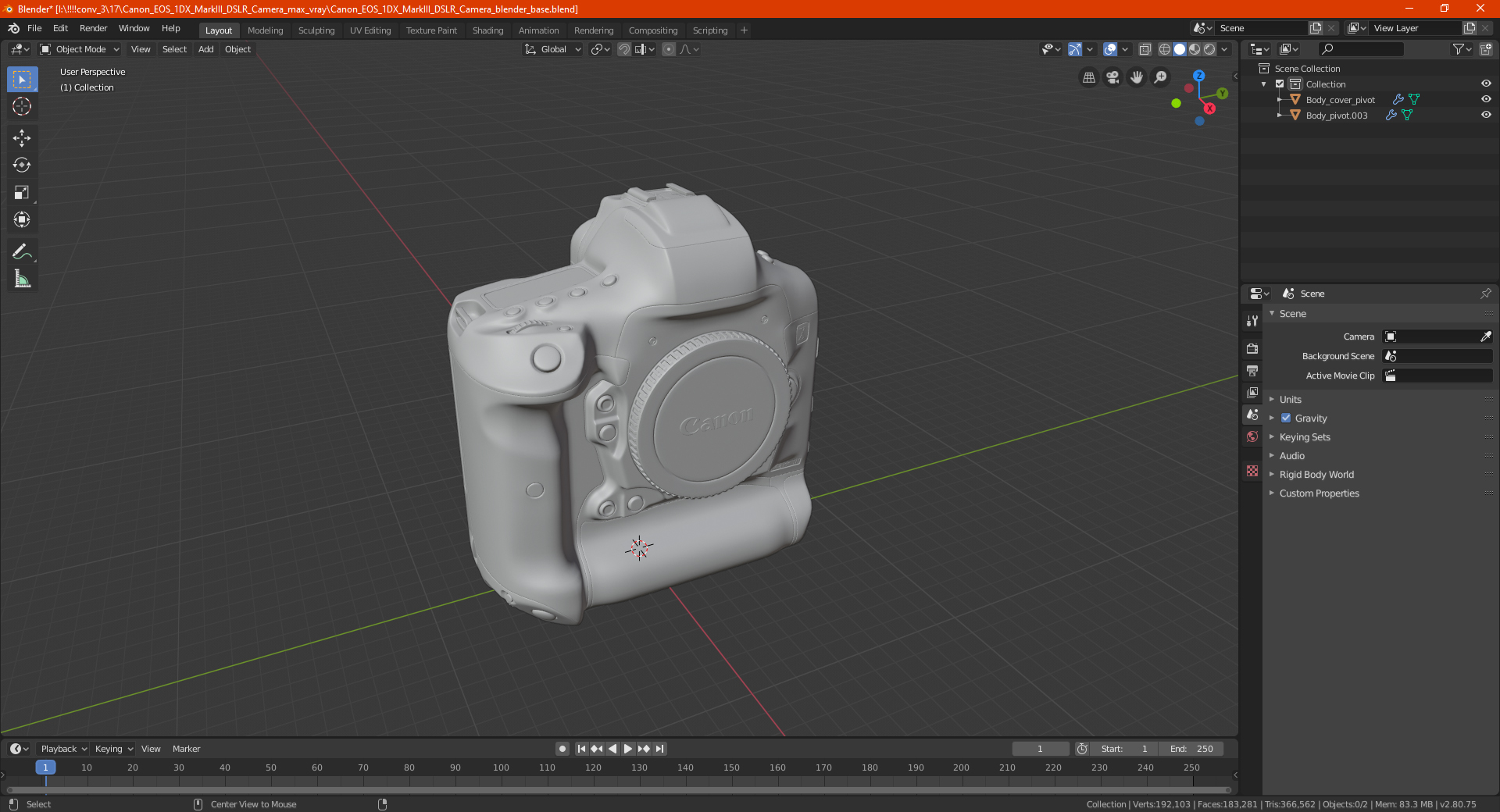Switch to orthographic/perspective view icon
The width and height of the screenshot is (1500, 812).
click(x=1088, y=77)
